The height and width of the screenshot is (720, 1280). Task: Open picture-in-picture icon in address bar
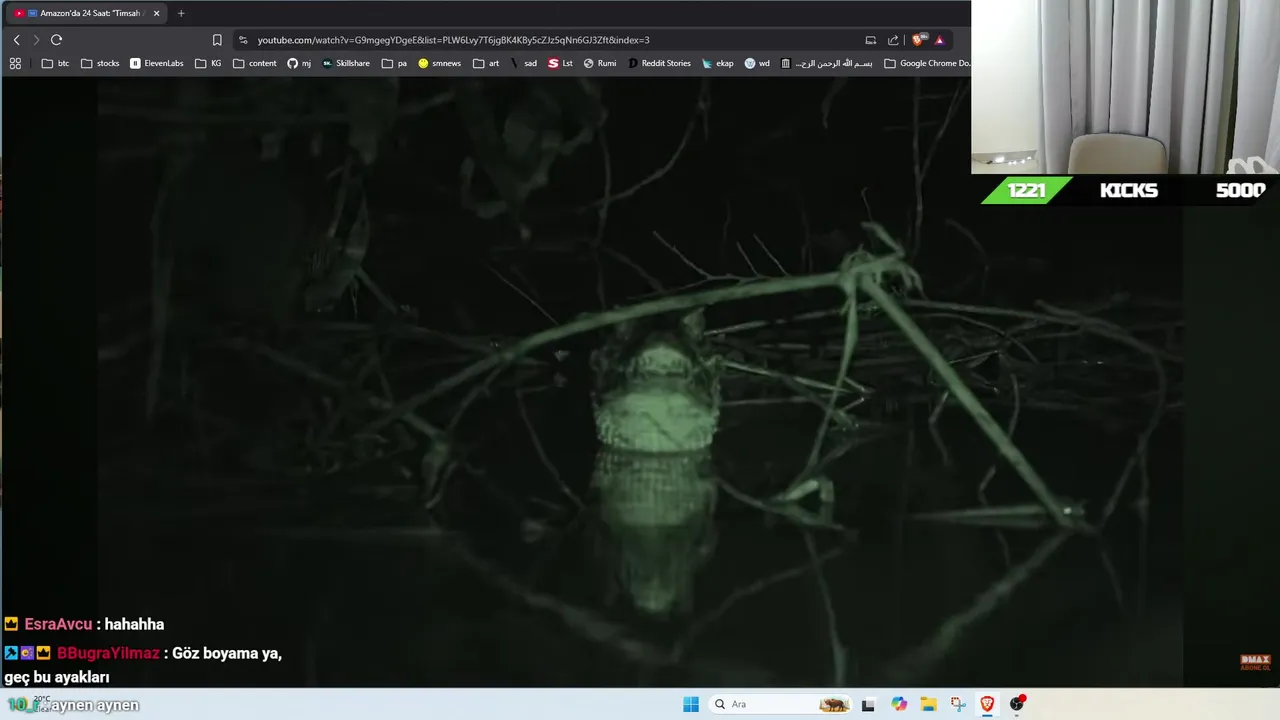pos(871,40)
